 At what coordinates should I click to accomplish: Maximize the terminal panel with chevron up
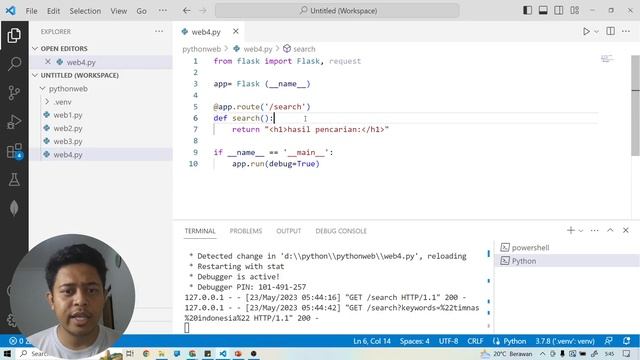point(610,230)
